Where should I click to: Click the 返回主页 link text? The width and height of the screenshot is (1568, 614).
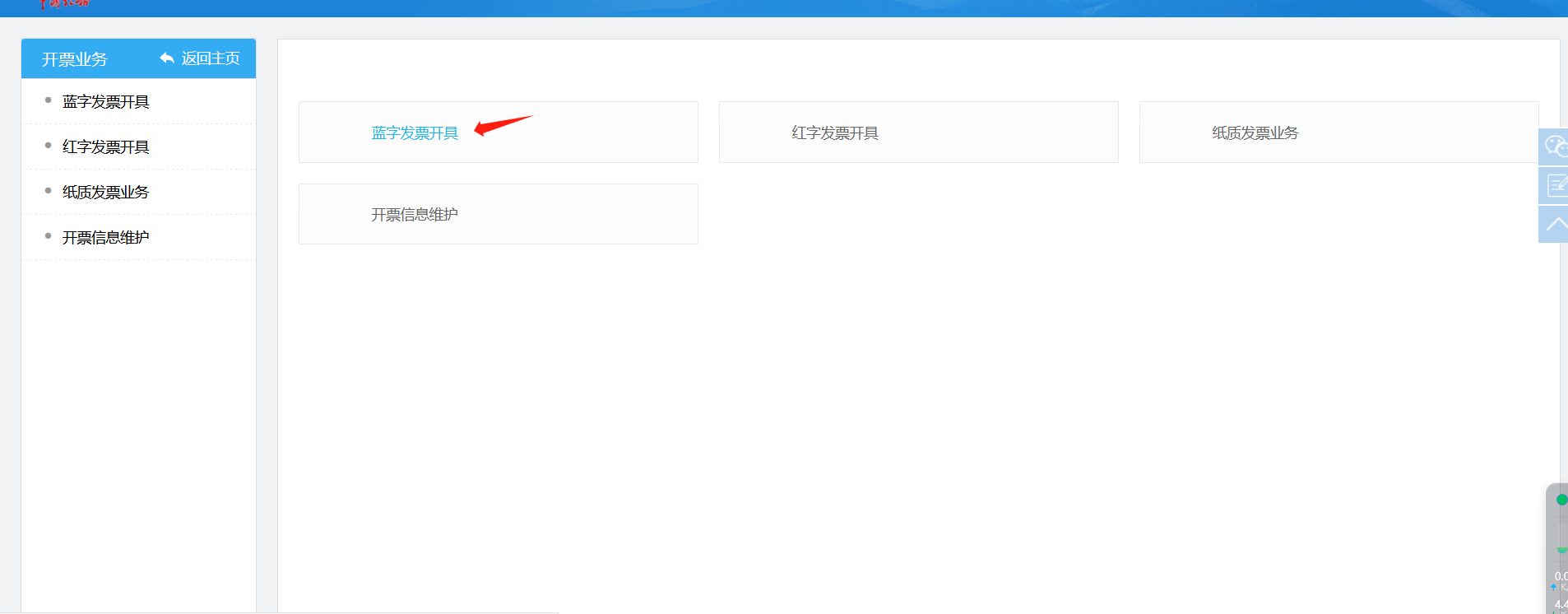coord(211,58)
